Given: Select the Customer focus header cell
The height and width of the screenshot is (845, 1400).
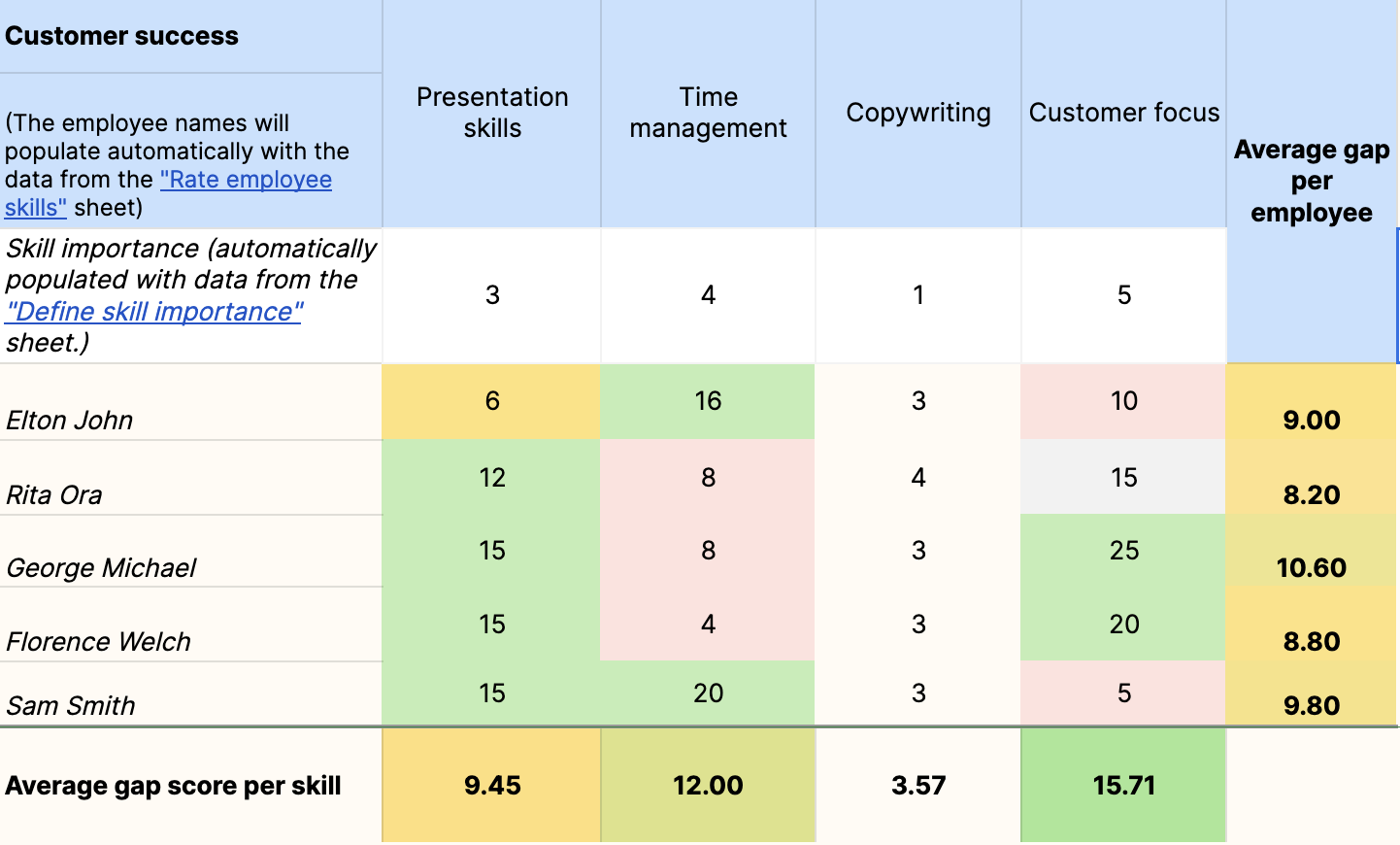Looking at the screenshot, I should click(1123, 113).
